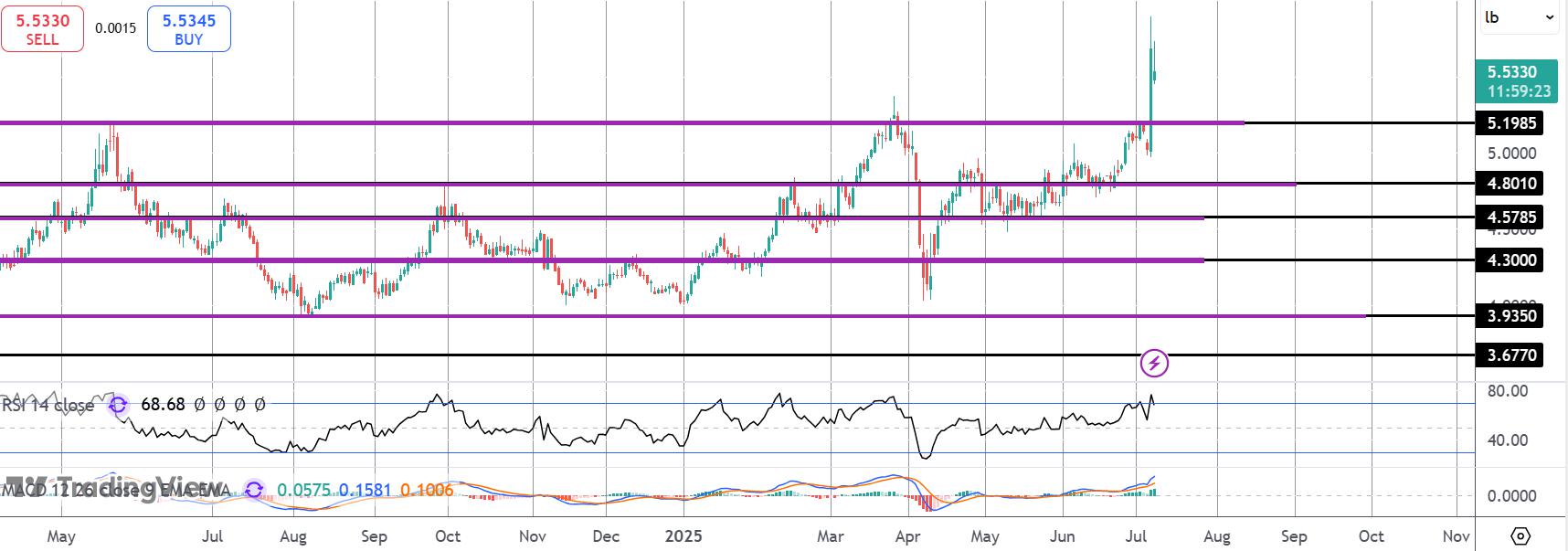The width and height of the screenshot is (1568, 551).
Task: Open the chart settings gear icon
Action: tap(1520, 536)
